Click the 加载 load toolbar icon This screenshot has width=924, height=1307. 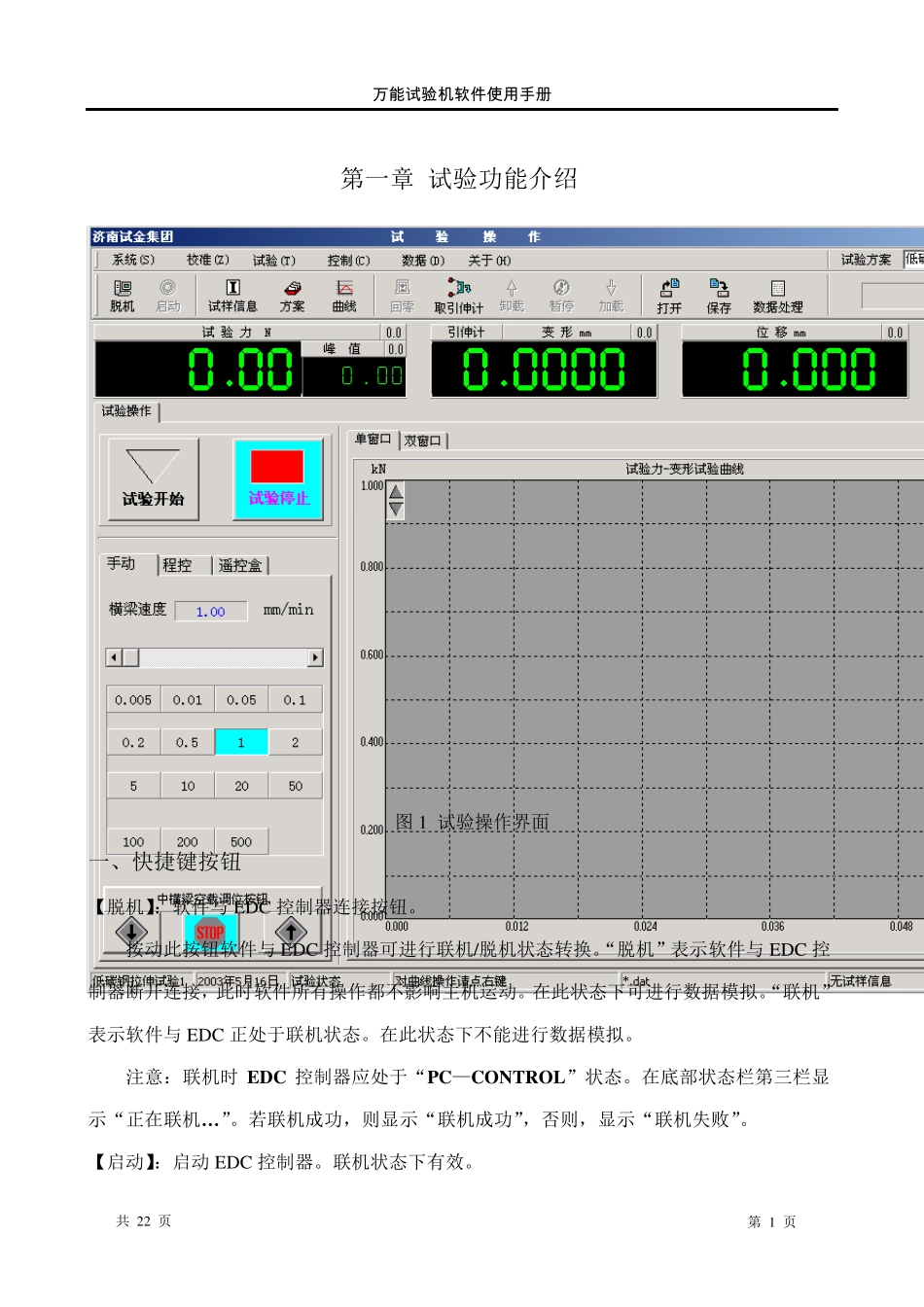(611, 296)
